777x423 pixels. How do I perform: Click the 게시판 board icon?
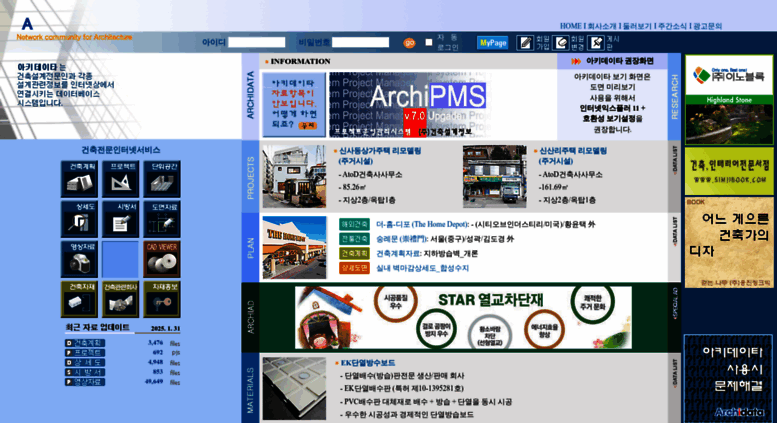596,43
